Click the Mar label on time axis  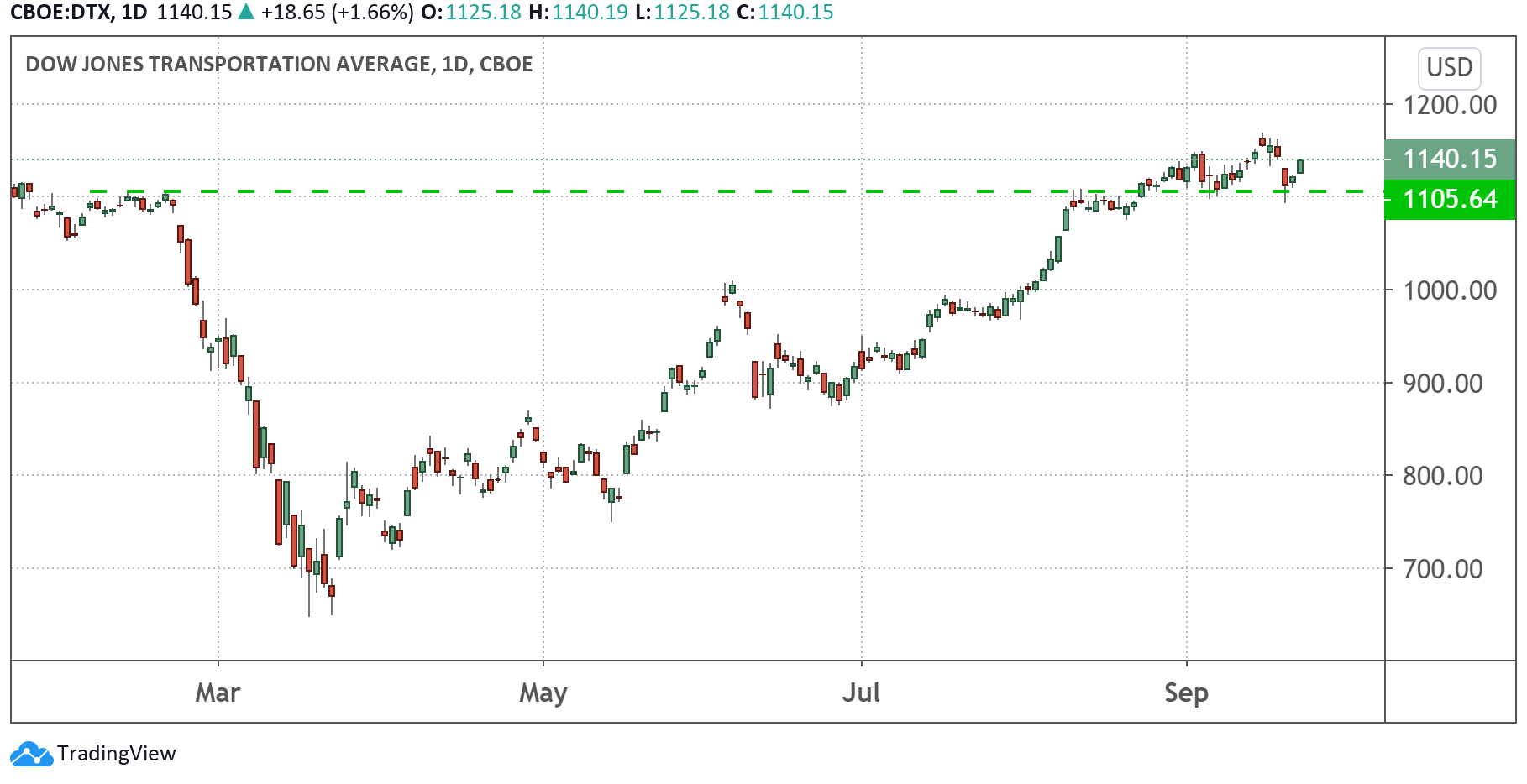218,693
